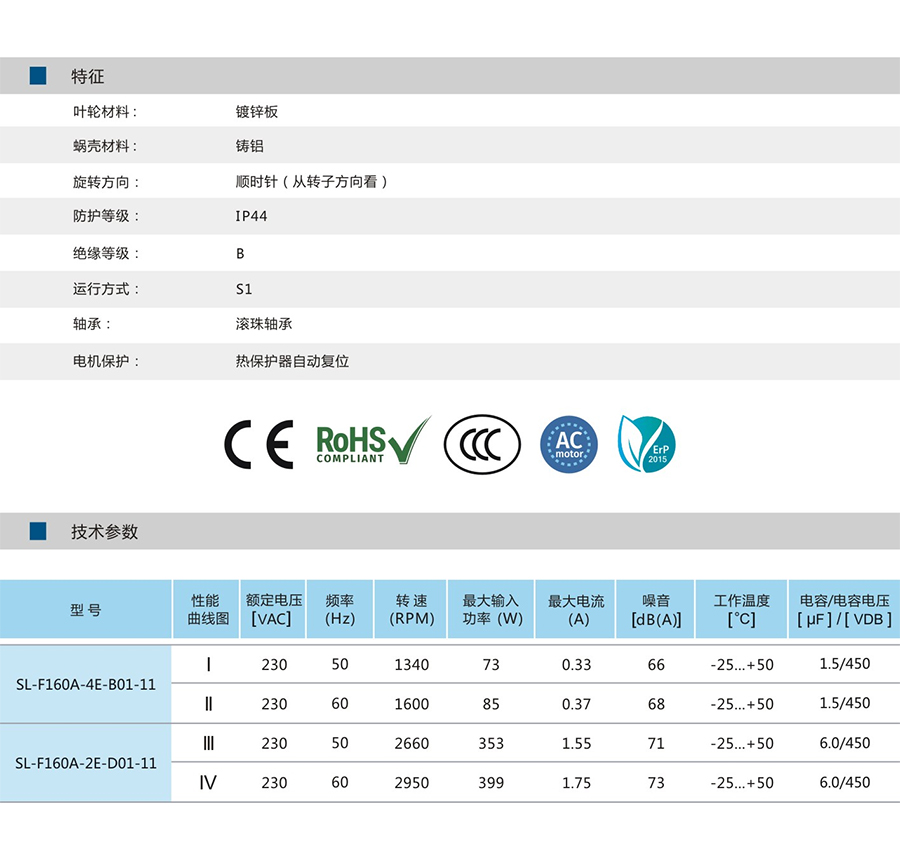Viewport: 900px width, 863px height.
Task: Select model SL-F160A-4E-B01-11
Action: (x=86, y=685)
